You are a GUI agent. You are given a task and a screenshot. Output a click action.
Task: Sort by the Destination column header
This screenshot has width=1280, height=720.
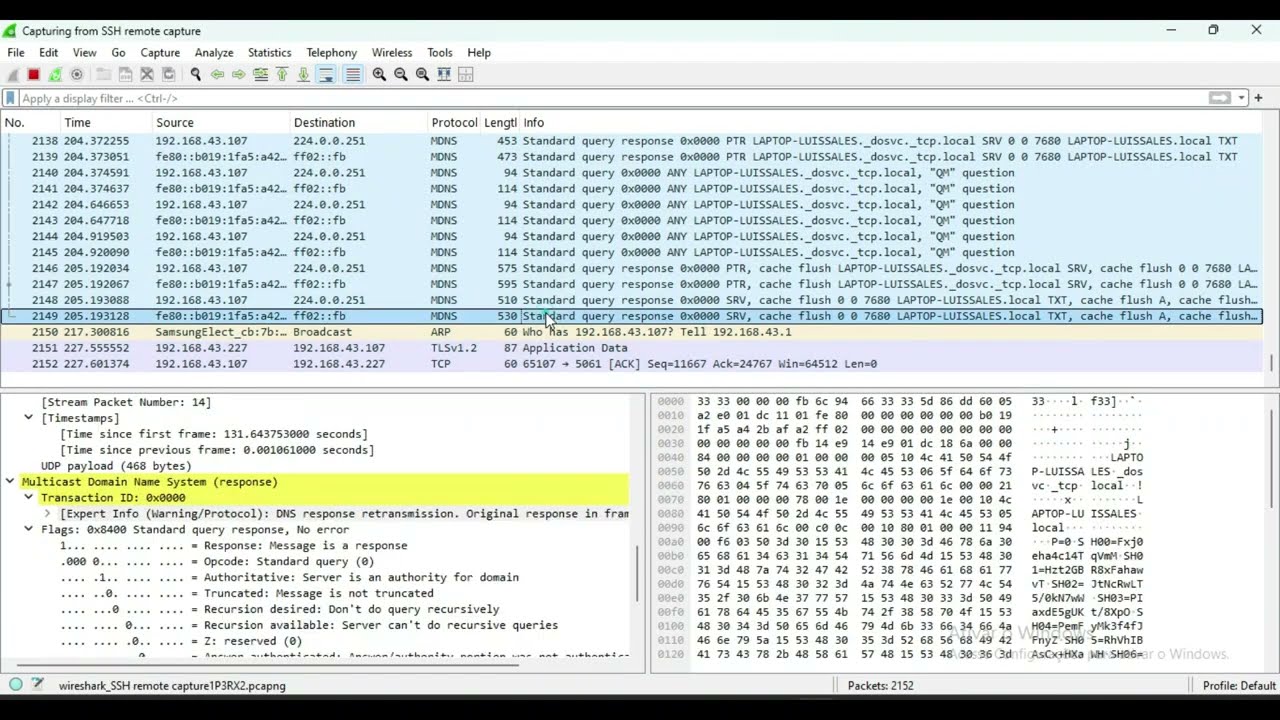point(358,122)
